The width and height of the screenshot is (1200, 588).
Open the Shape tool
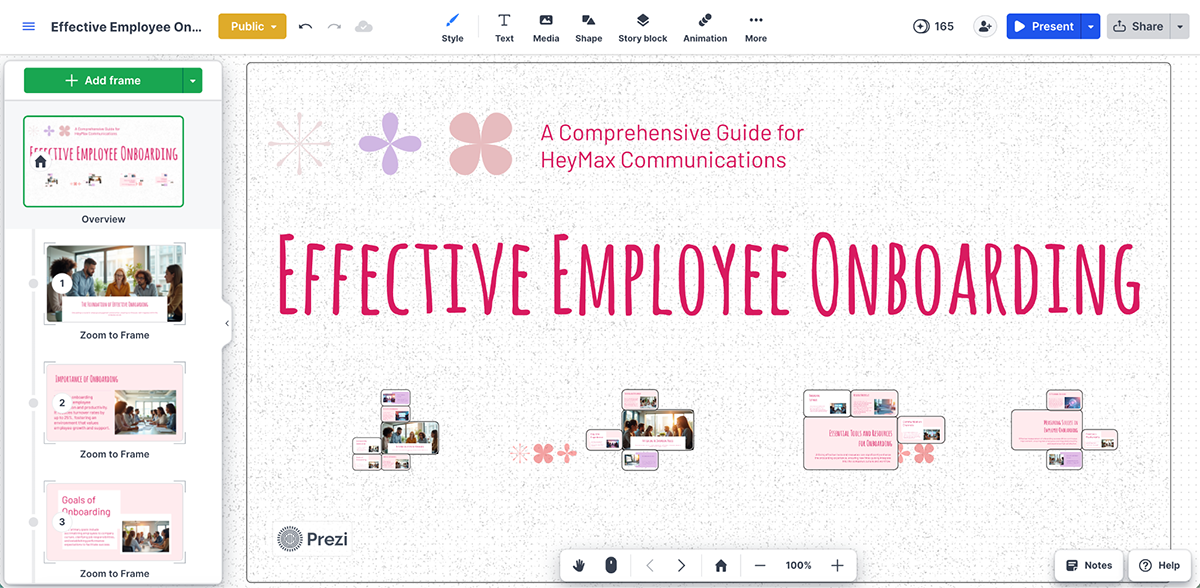tap(589, 26)
